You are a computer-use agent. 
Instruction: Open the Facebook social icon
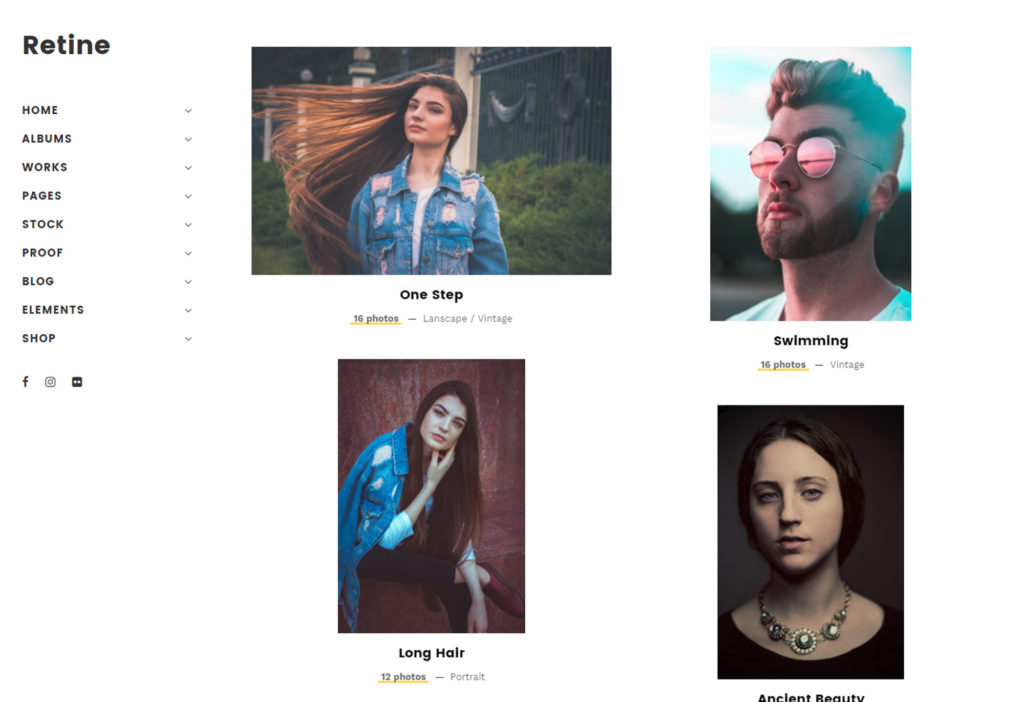[25, 381]
